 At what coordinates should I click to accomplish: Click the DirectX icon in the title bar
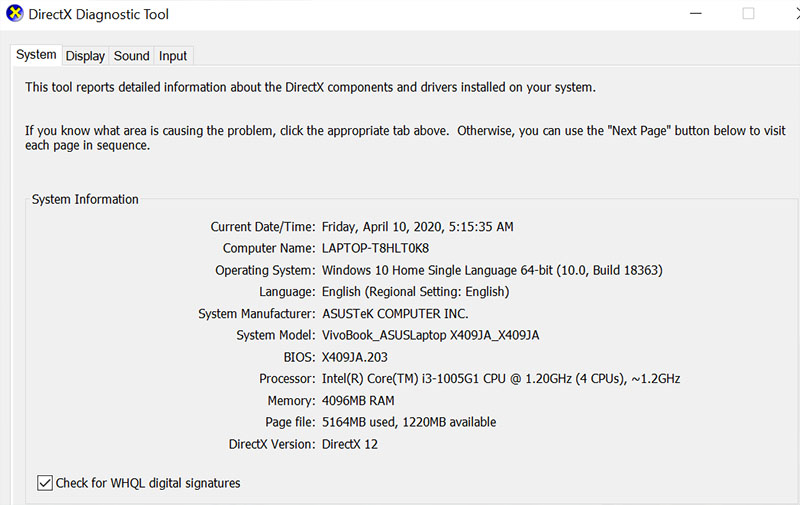click(x=15, y=14)
